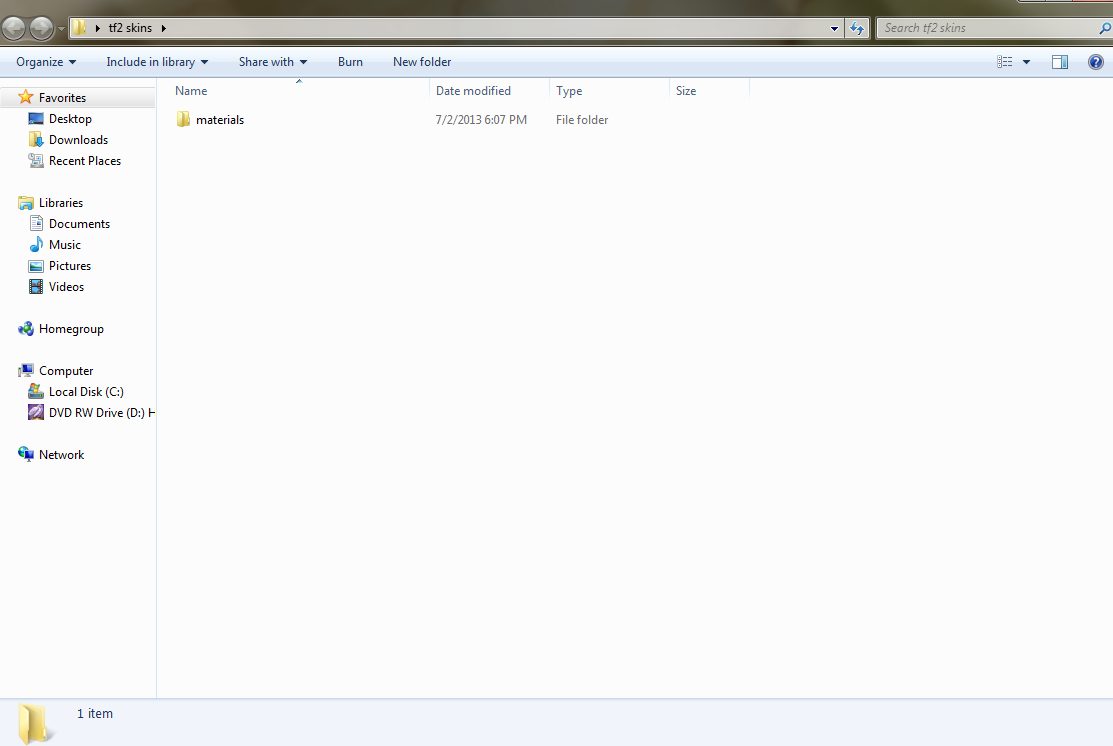Sort by Date modified column header
The width and height of the screenshot is (1113, 746).
[489, 91]
